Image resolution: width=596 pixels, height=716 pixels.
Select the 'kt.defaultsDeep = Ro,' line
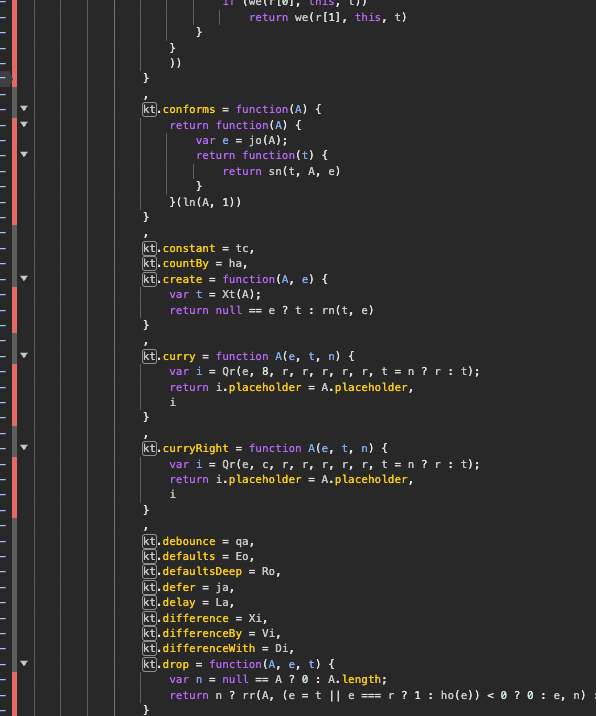tap(211, 571)
